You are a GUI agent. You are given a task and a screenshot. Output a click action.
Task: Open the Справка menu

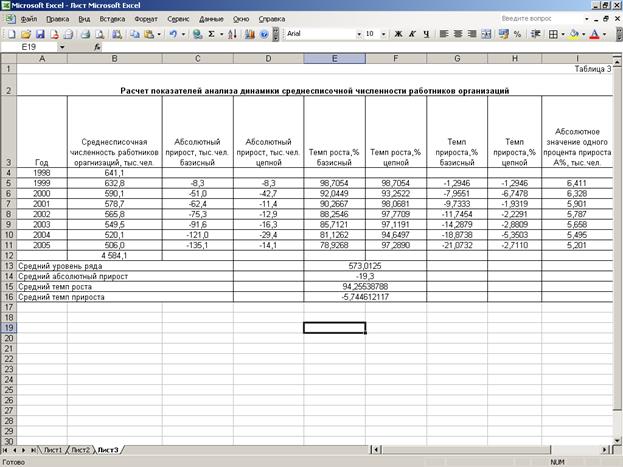point(272,19)
